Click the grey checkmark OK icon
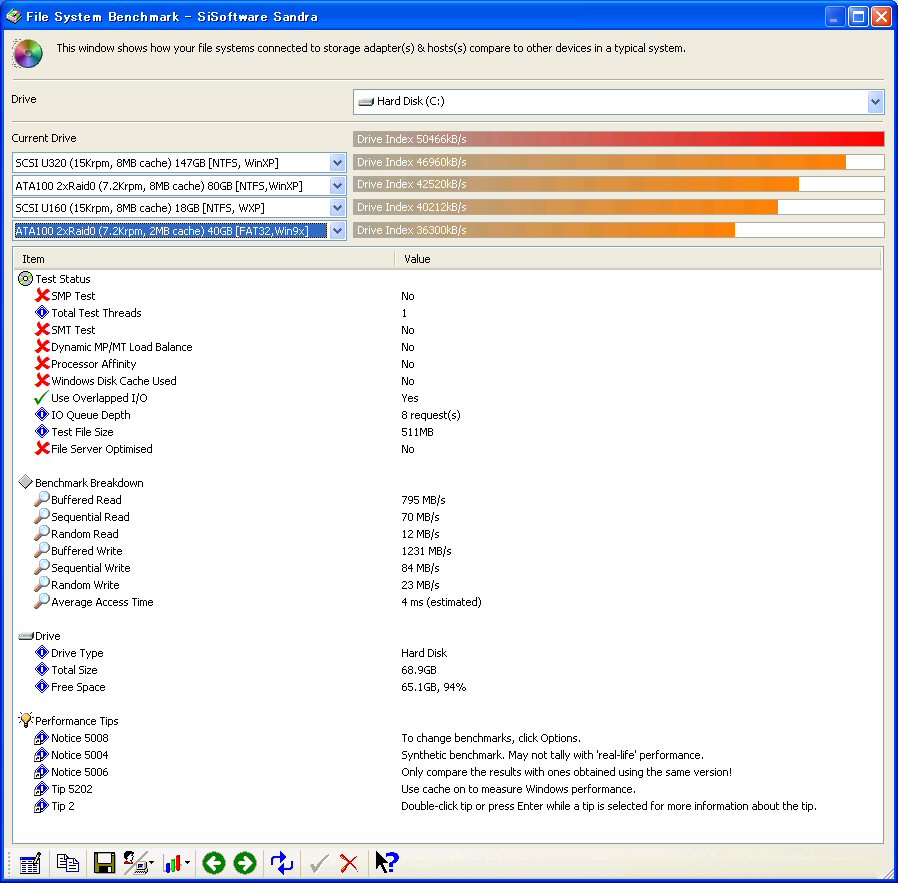 pos(319,863)
